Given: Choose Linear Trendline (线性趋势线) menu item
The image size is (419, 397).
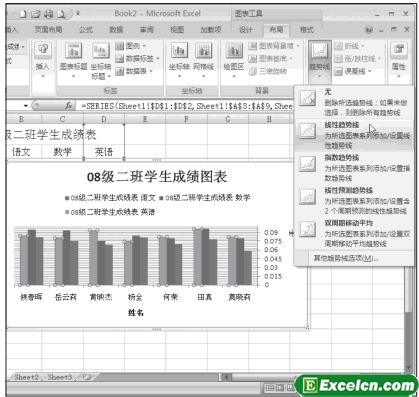Looking at the screenshot, I should point(353,135).
